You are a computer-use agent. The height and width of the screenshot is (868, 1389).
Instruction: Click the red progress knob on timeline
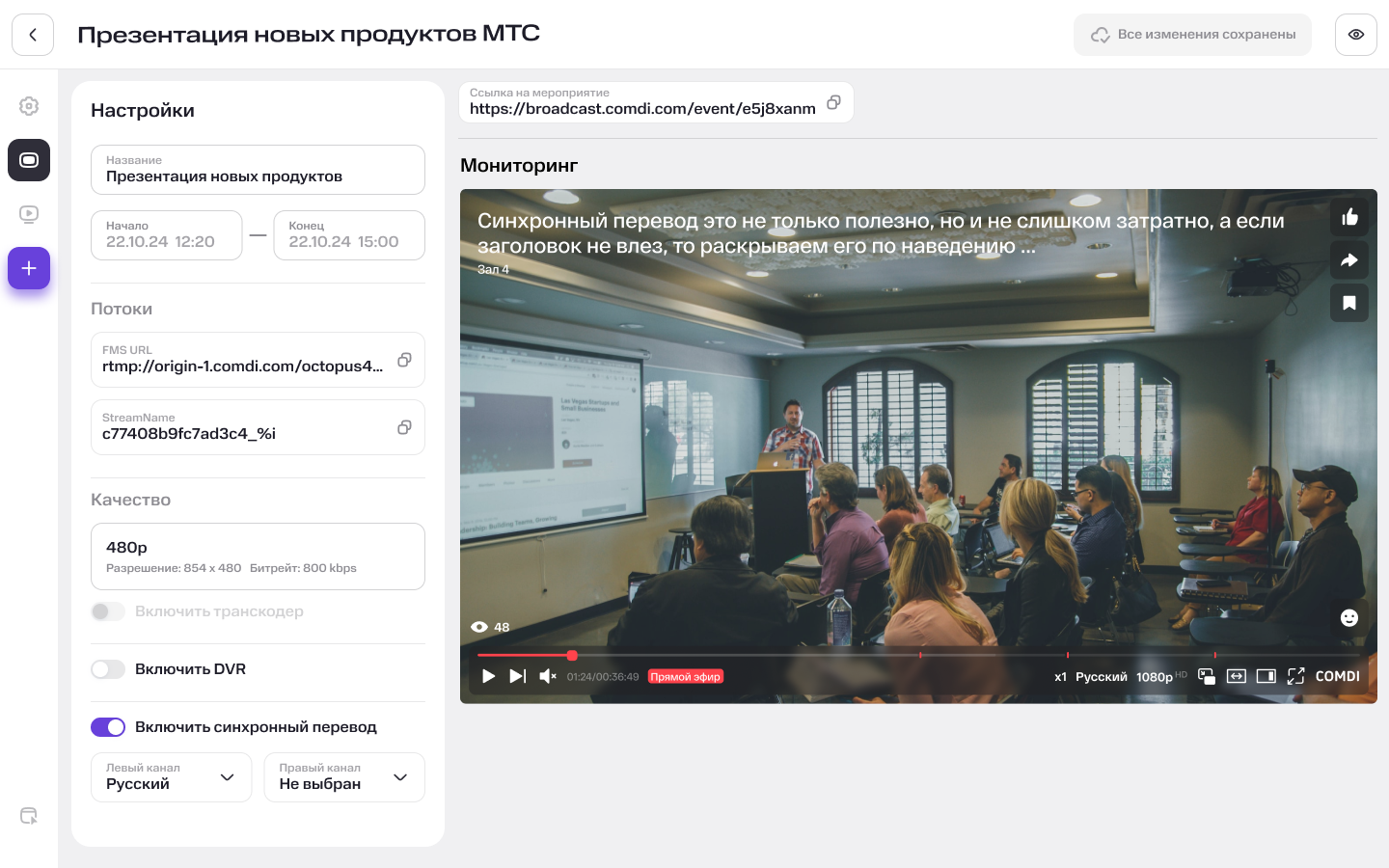click(x=572, y=655)
